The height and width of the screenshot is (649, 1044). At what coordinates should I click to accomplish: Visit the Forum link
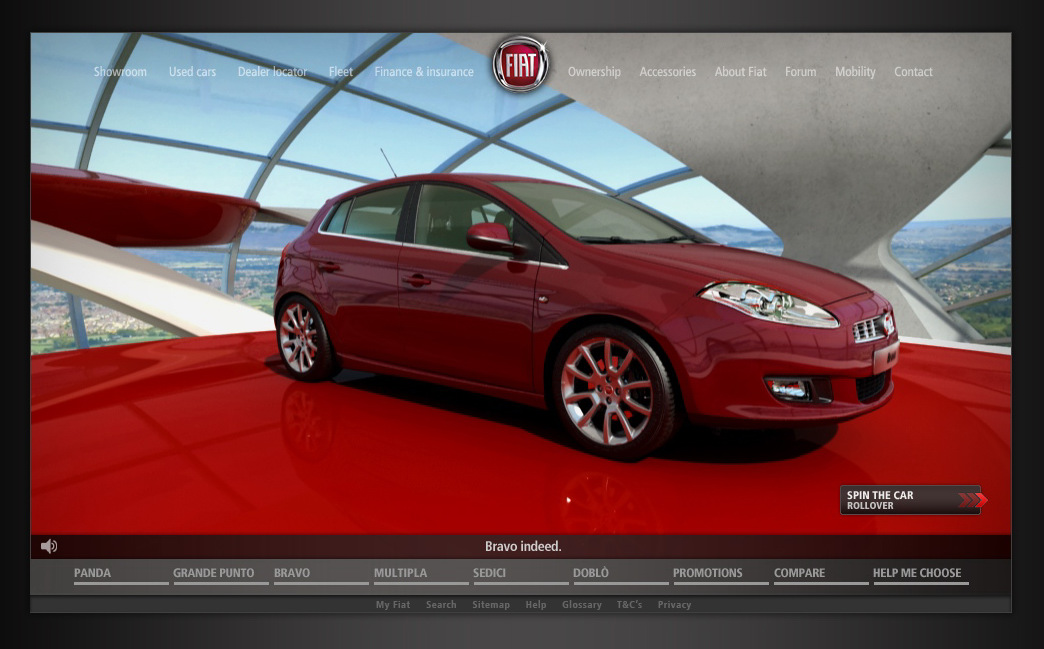800,71
